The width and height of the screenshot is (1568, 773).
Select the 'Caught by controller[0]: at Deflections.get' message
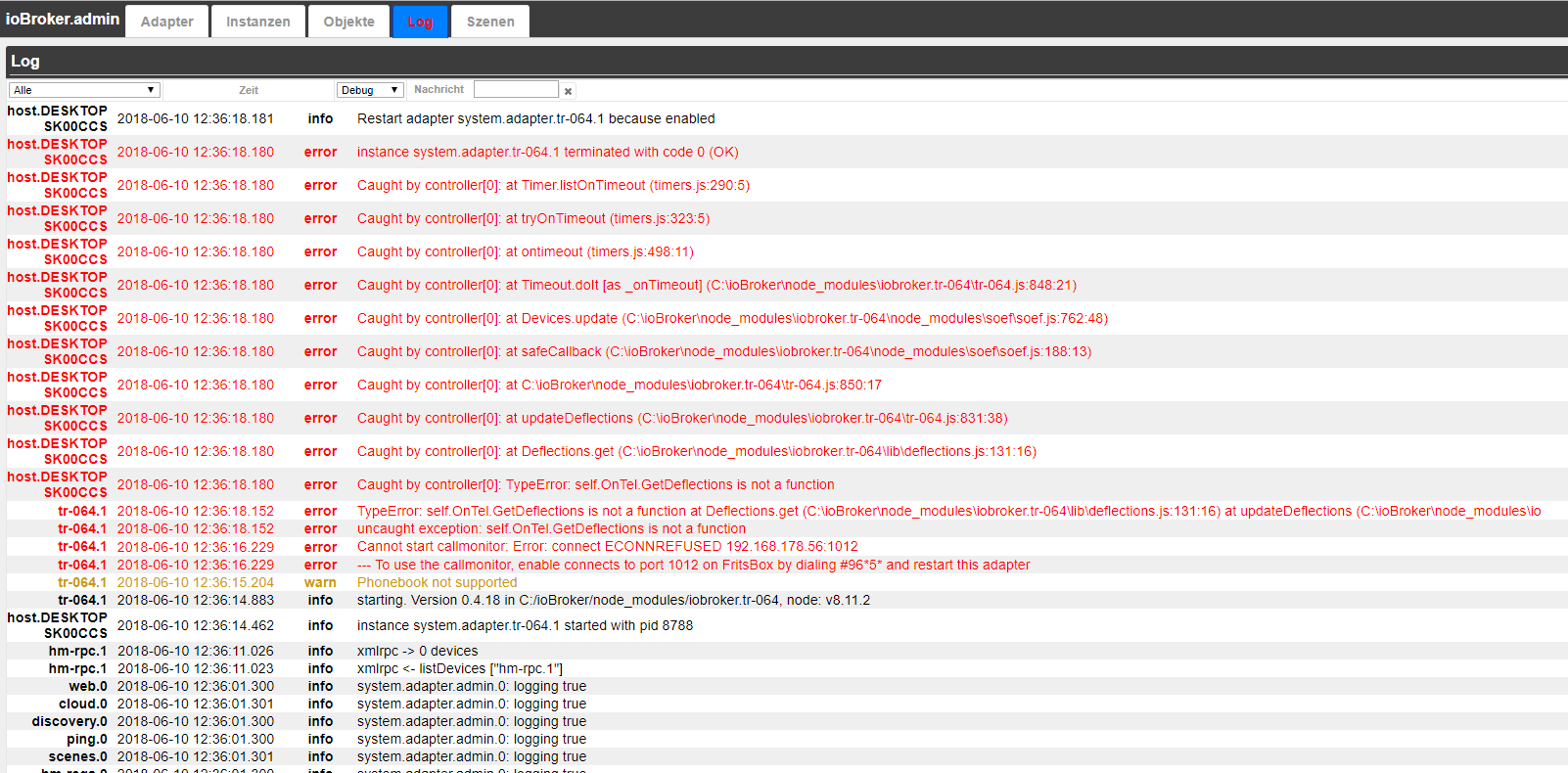click(x=697, y=451)
